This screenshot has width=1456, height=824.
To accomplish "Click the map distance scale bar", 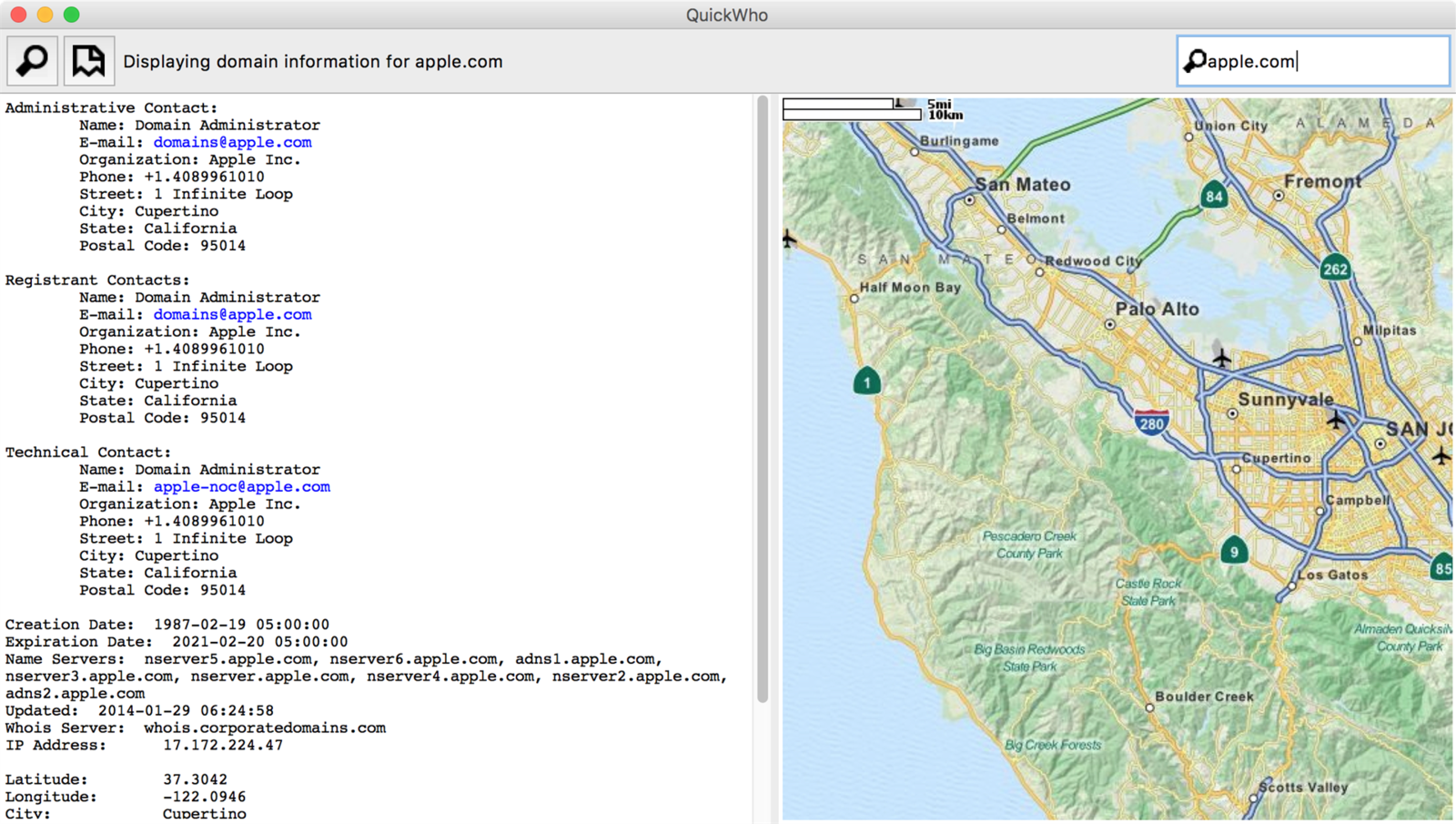I will [x=852, y=109].
